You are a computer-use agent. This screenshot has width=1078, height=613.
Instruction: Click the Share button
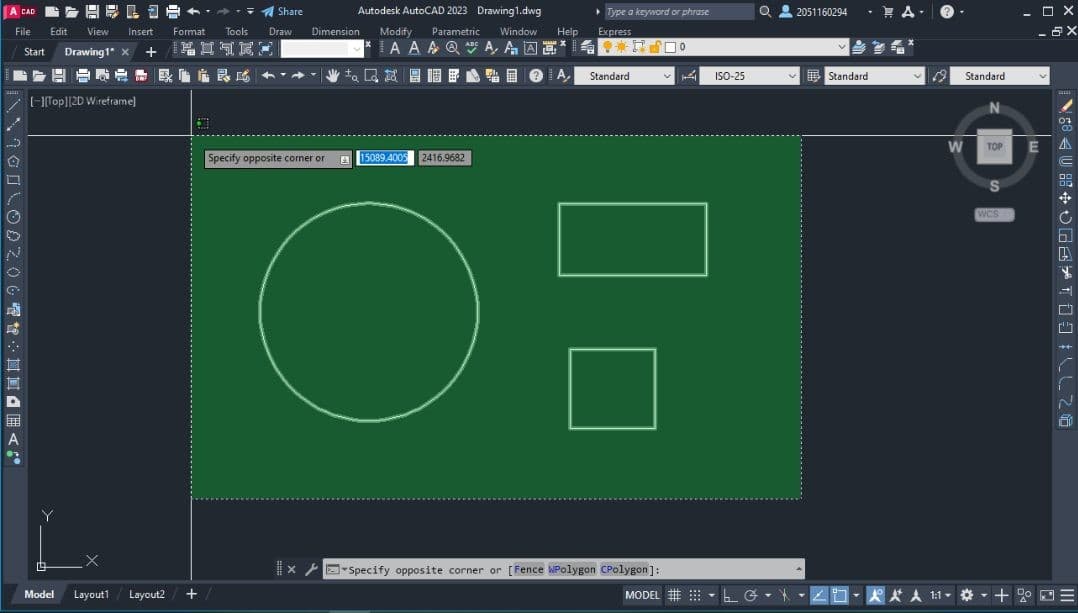pyautogui.click(x=282, y=11)
